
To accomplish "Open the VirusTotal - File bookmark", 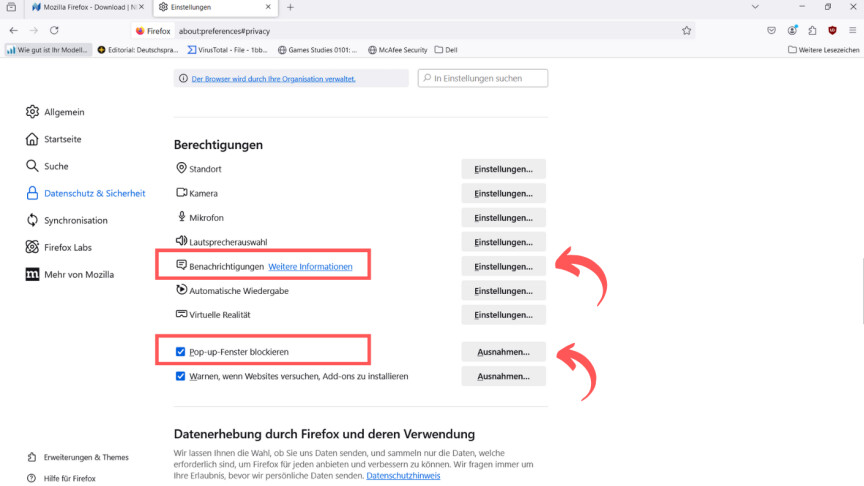I will point(228,50).
